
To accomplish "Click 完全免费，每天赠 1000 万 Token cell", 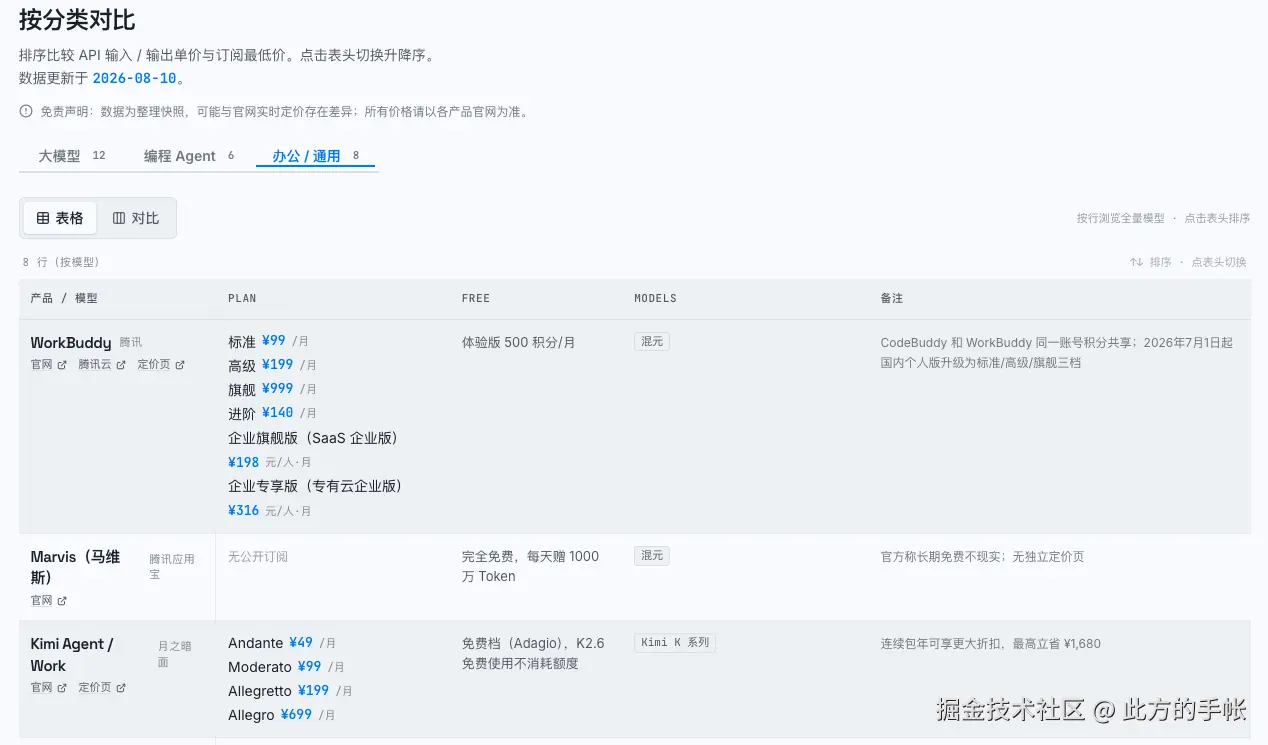I will pyautogui.click(x=530, y=566).
